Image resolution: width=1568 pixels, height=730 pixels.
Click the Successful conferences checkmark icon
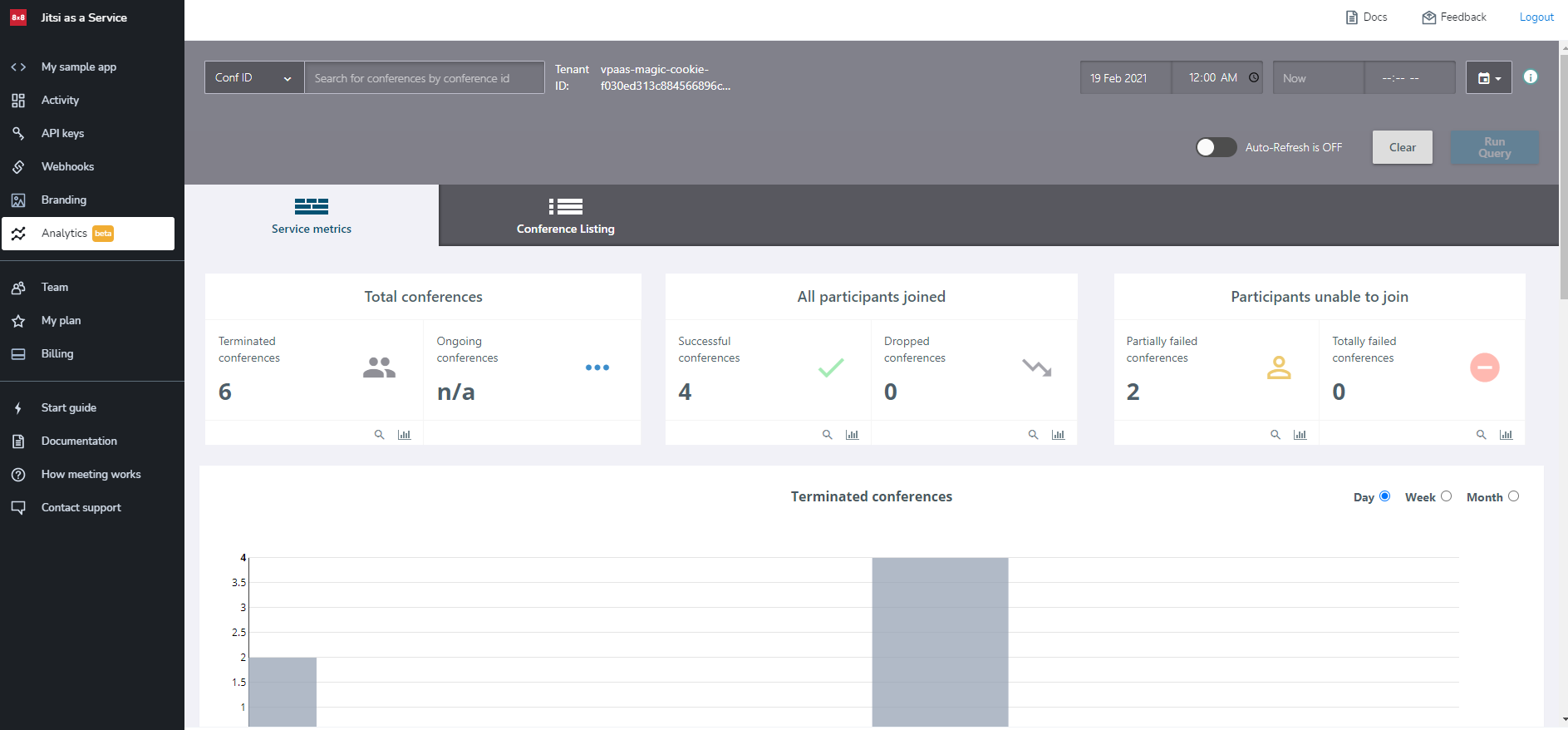(831, 367)
